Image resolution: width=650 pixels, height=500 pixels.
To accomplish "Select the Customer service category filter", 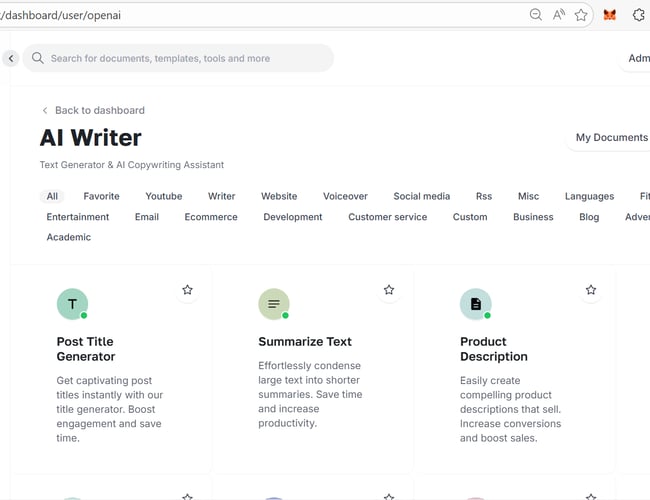I will (x=388, y=217).
